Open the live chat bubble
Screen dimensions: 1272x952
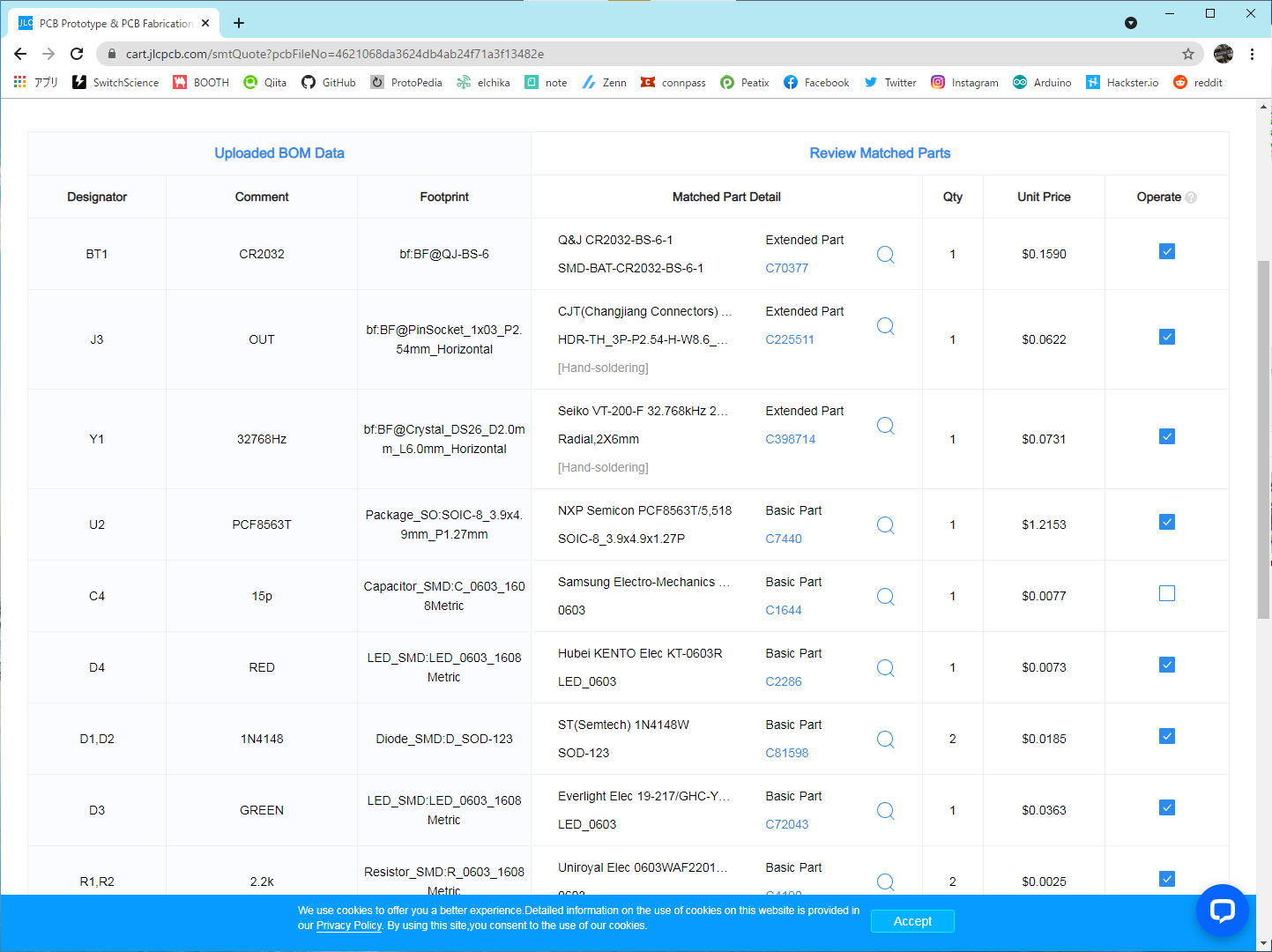(x=1222, y=911)
